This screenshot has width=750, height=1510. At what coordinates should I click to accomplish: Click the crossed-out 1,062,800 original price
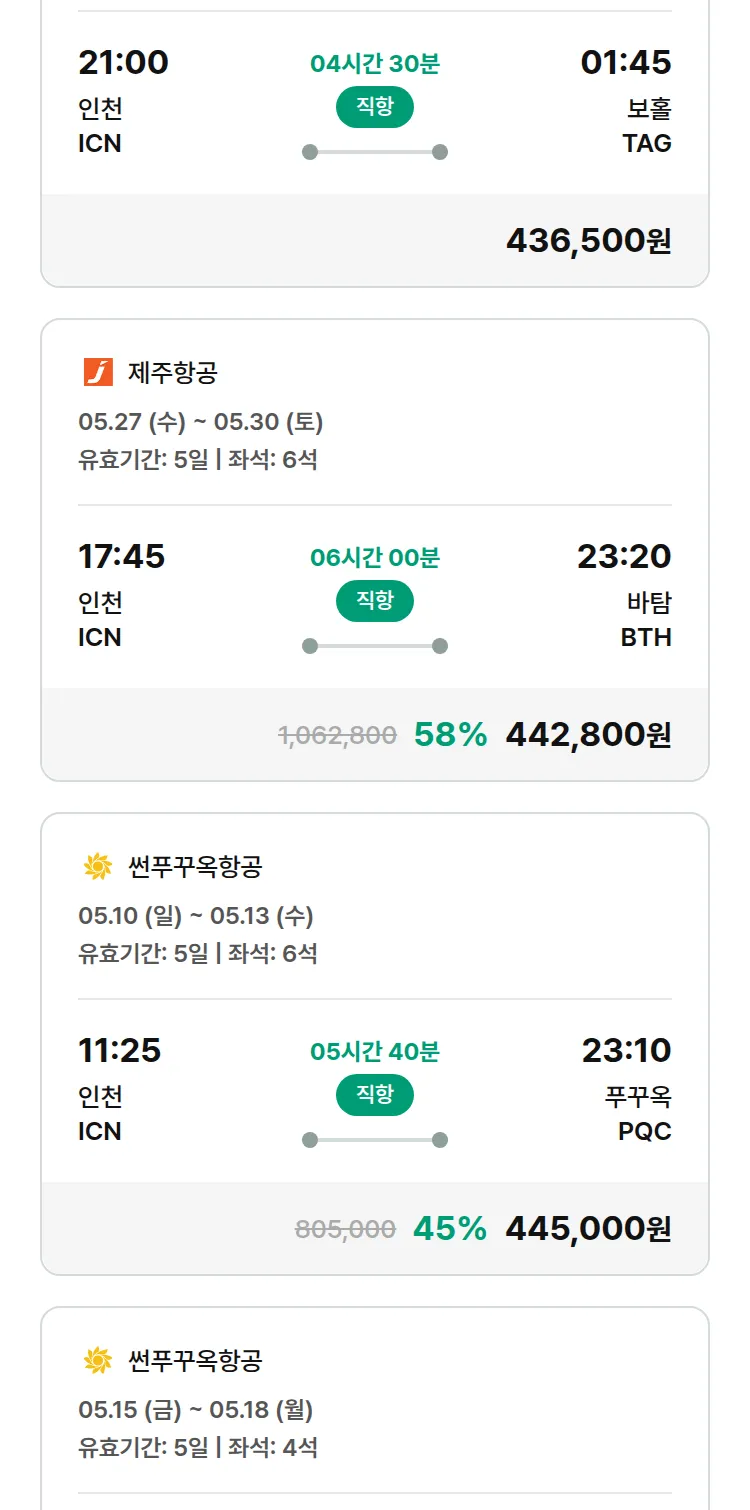pyautogui.click(x=337, y=736)
